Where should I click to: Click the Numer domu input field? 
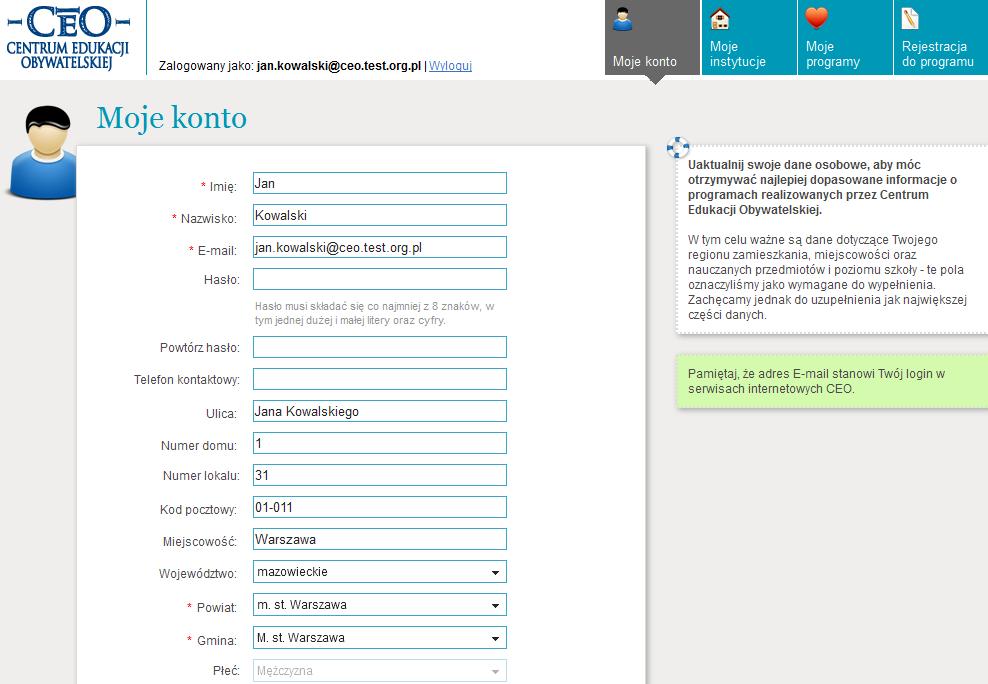(x=380, y=443)
